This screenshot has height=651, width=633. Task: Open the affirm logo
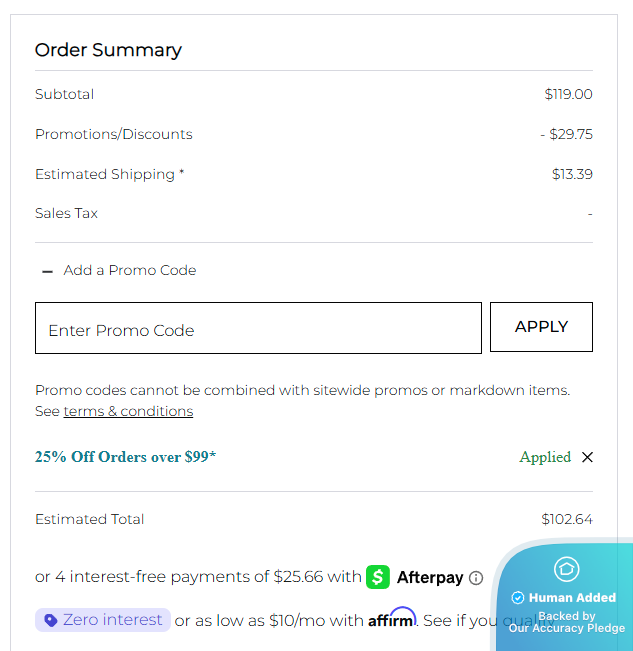coord(391,619)
